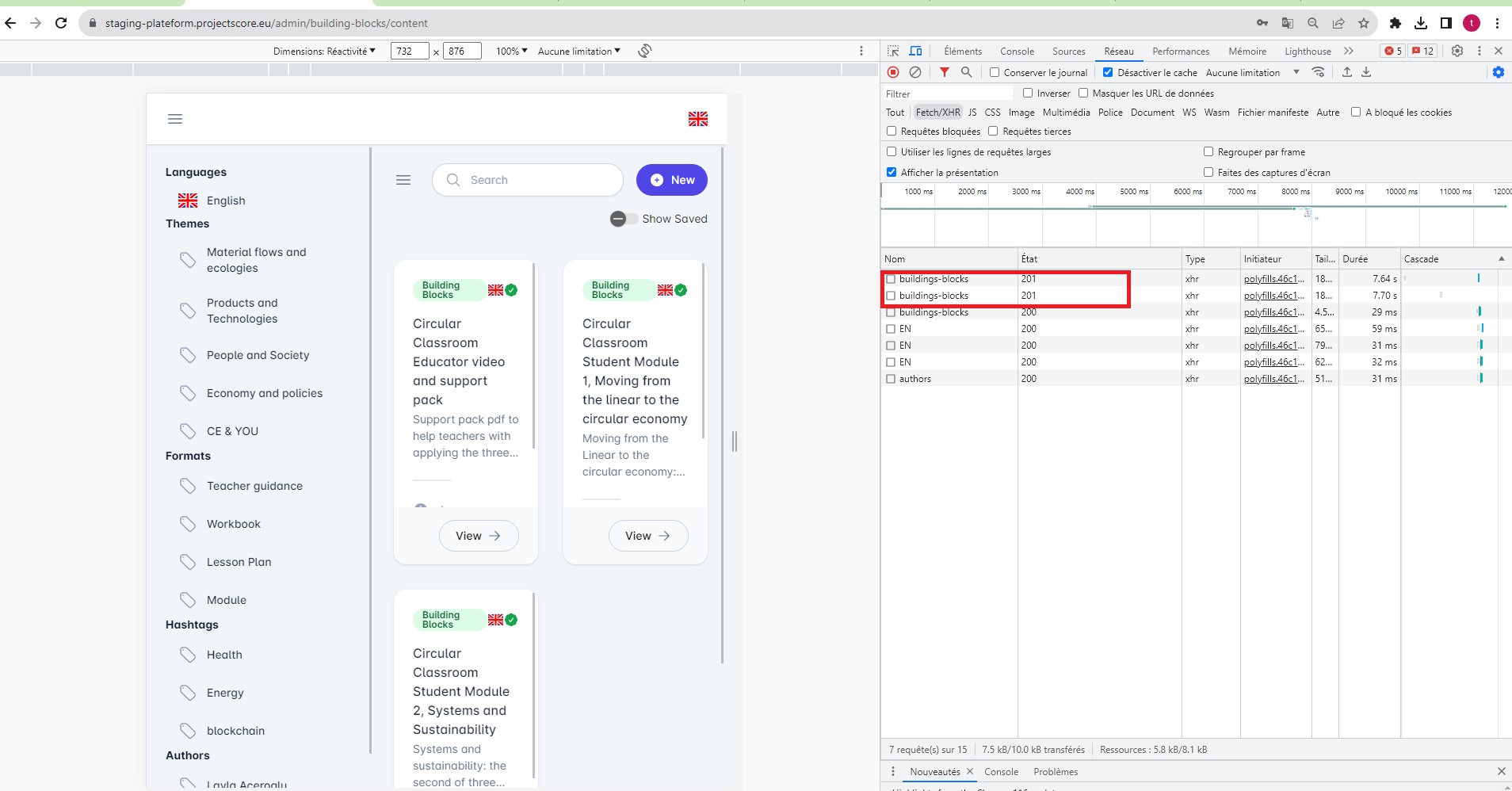Screen dimensions: 1512x791
Task: Select the Fetch/XHR filter
Action: coord(937,113)
